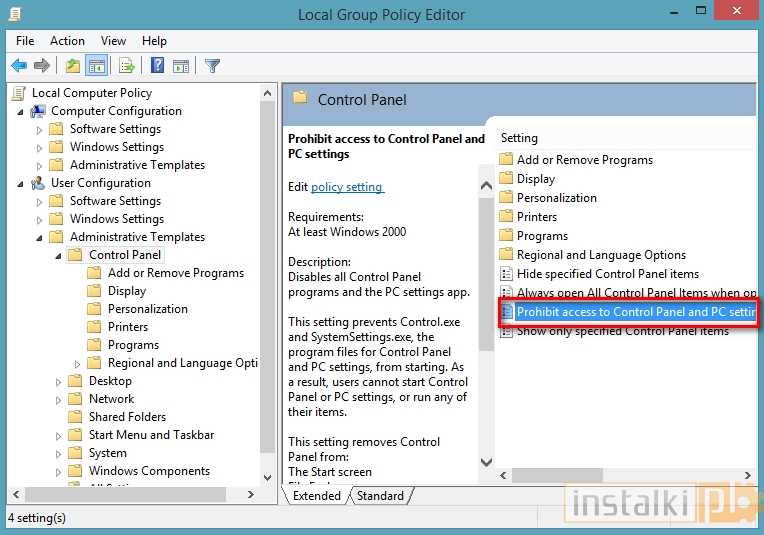This screenshot has height=535, width=764.
Task: Collapse Administrative Templates under User Configuration
Action: coord(39,238)
